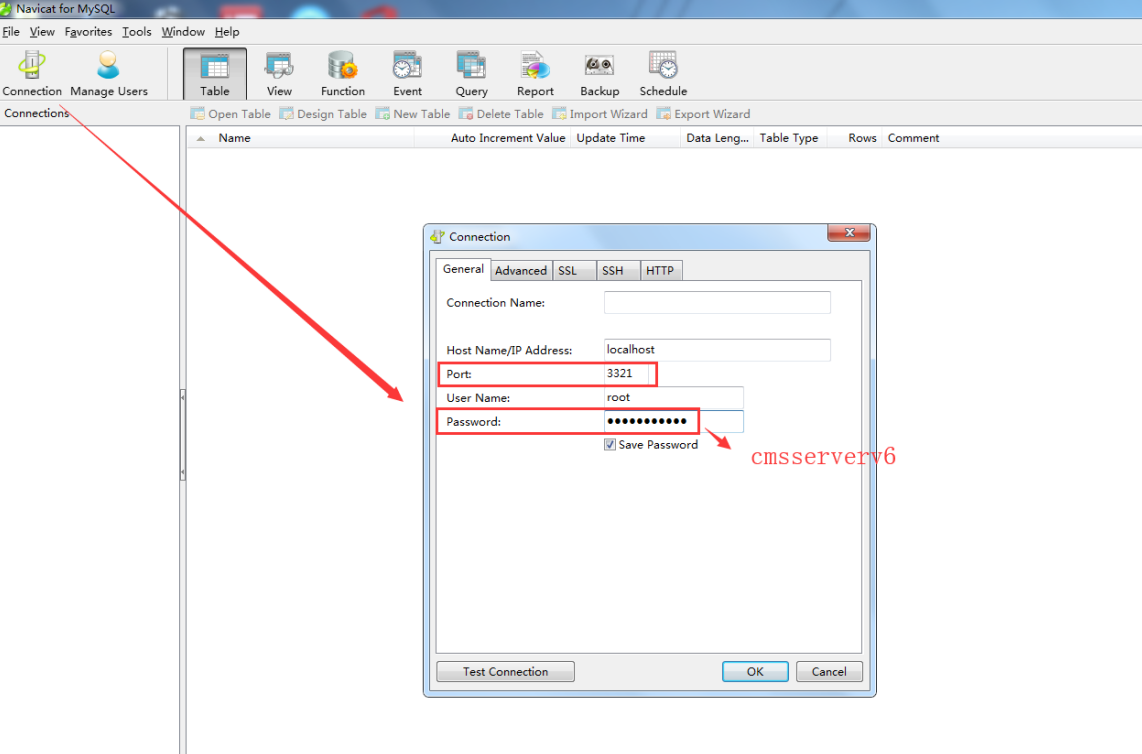Click the Data Length column header

(x=717, y=138)
